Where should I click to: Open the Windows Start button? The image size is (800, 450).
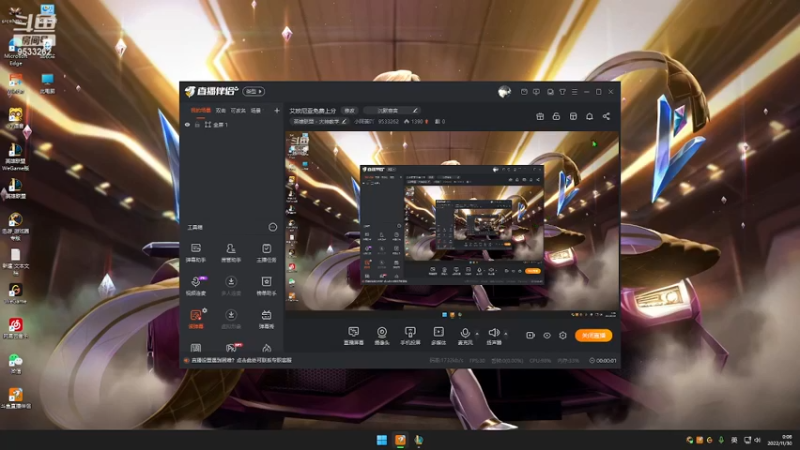point(382,440)
